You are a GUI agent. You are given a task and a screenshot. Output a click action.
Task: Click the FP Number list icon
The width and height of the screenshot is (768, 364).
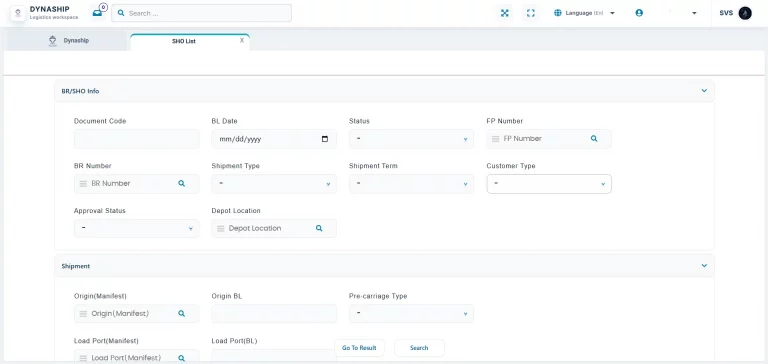(495, 139)
